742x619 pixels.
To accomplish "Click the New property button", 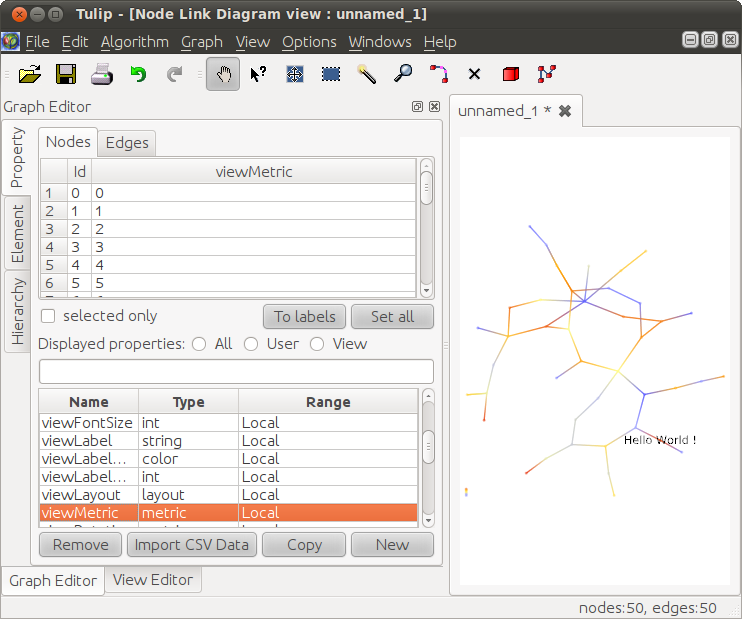I will [392, 545].
